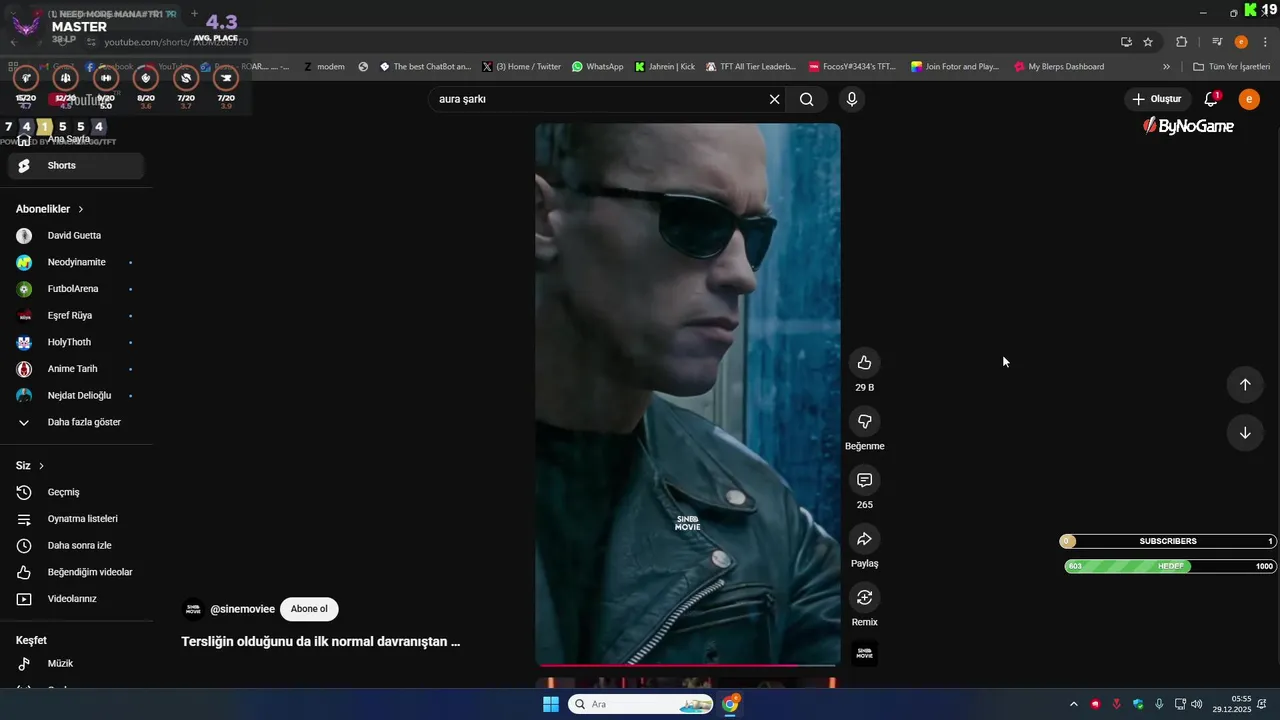This screenshot has height=720, width=1280.
Task: Clear the search text with the X
Action: 774,99
